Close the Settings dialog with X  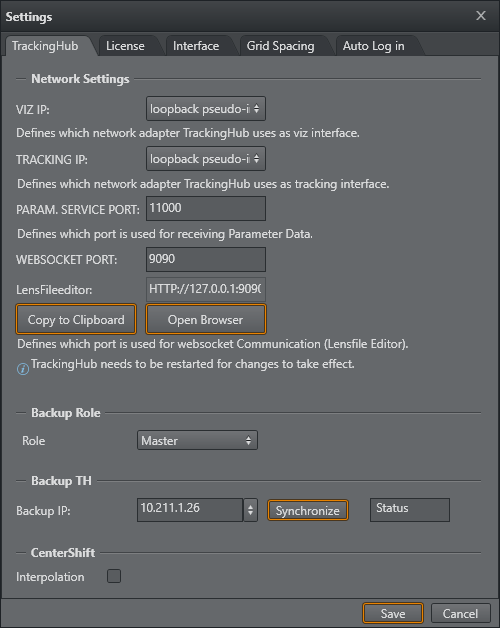tap(481, 16)
